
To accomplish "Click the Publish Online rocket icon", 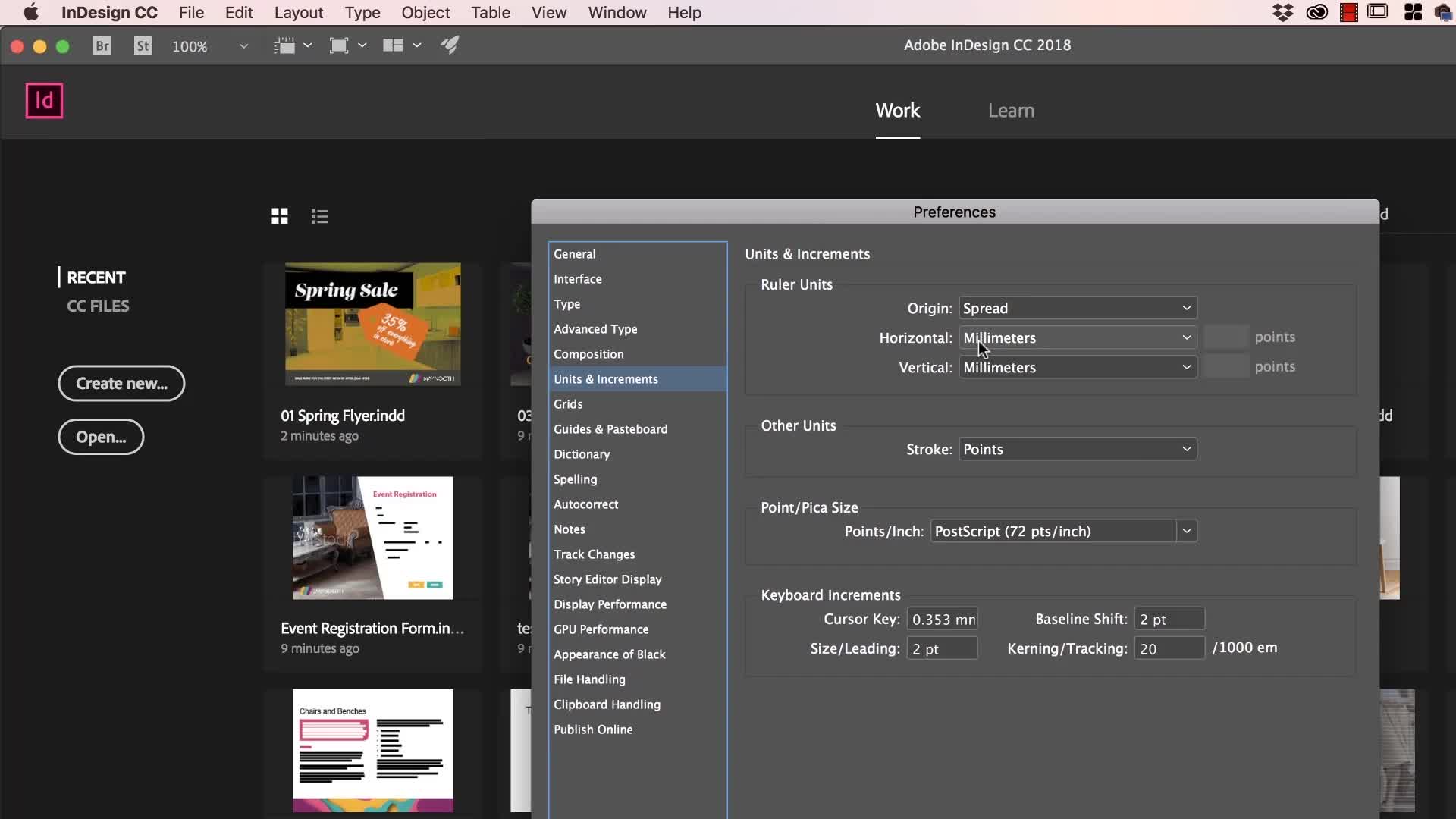I will tap(450, 45).
